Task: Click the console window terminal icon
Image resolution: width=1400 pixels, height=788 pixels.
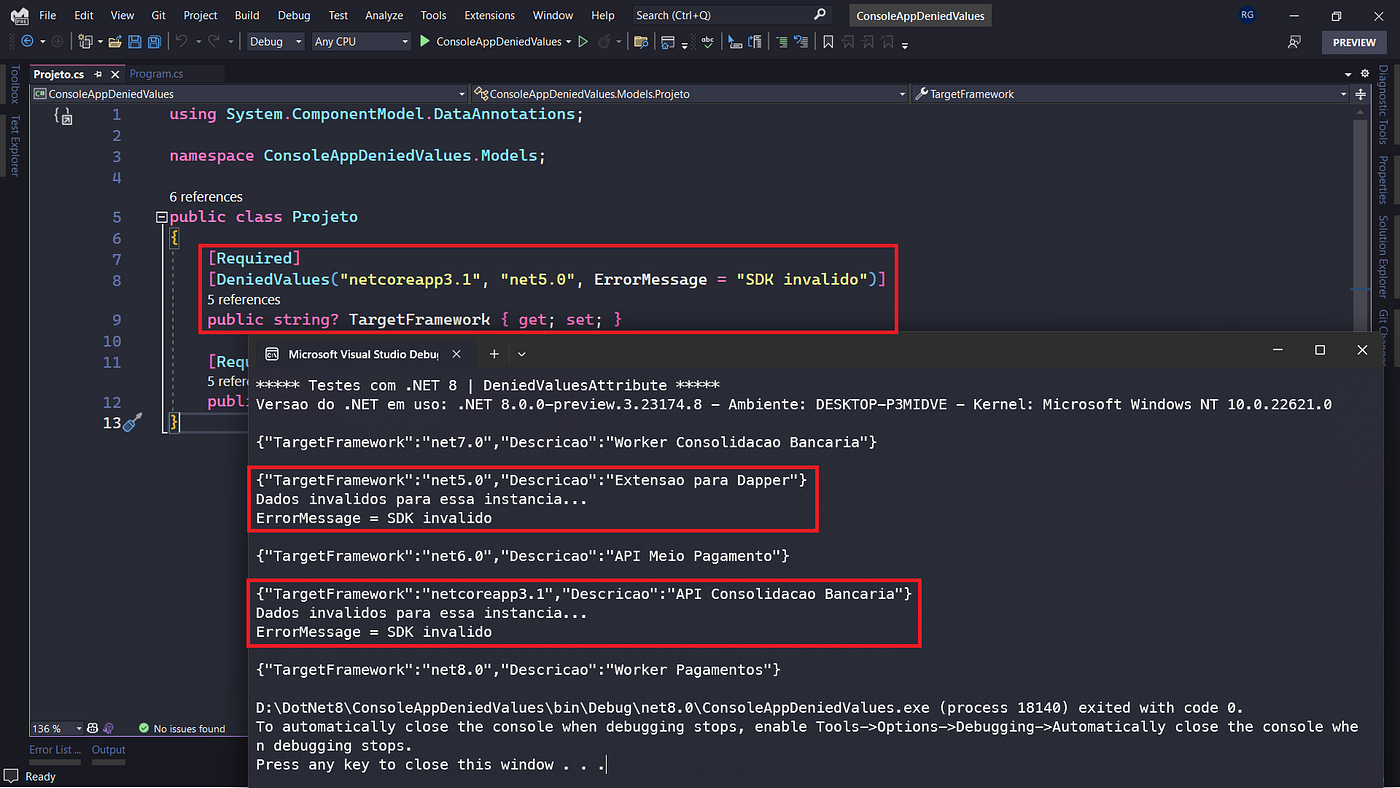Action: click(272, 354)
